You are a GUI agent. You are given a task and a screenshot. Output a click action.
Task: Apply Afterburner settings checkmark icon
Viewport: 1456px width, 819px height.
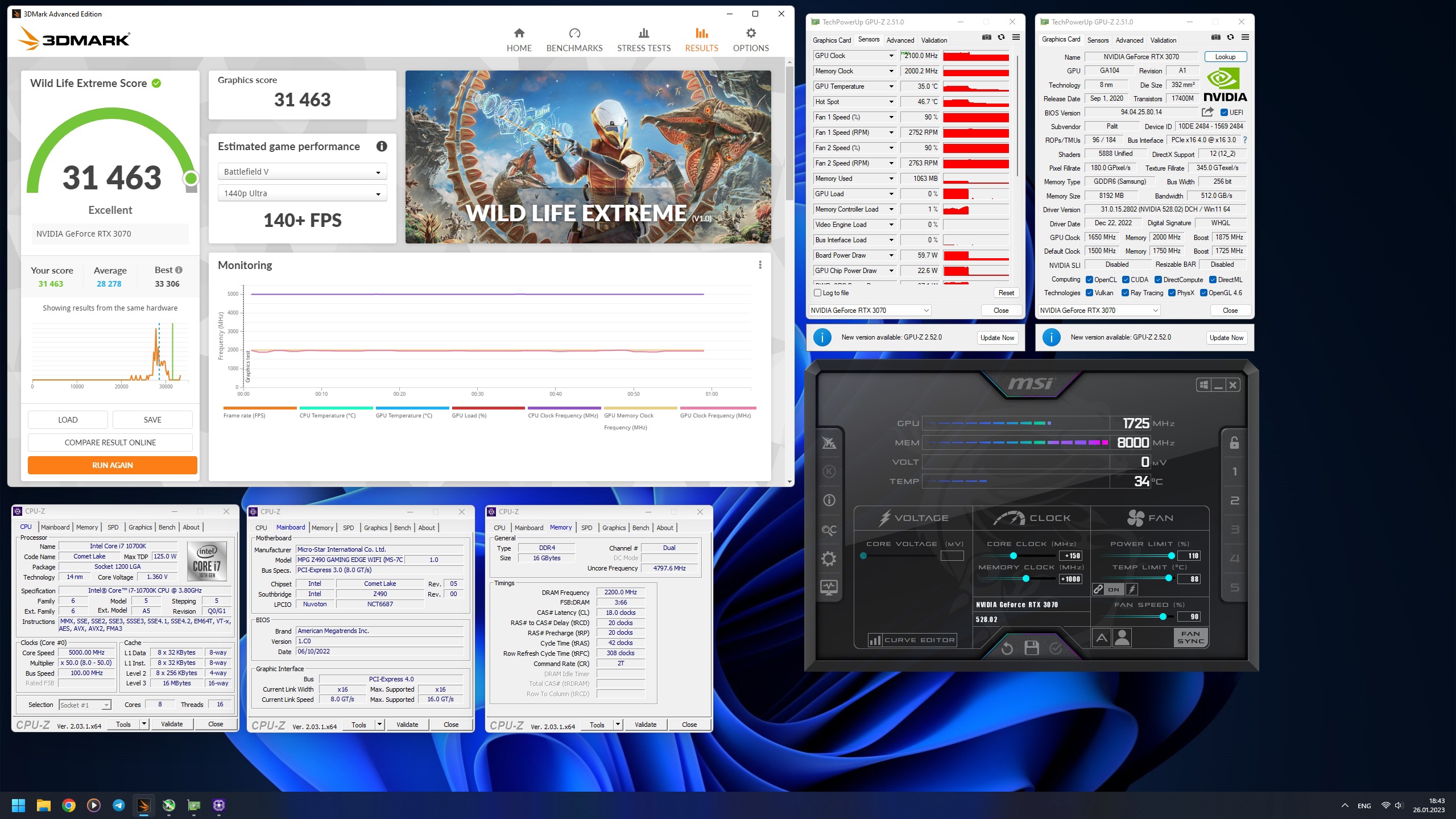pos(1056,648)
